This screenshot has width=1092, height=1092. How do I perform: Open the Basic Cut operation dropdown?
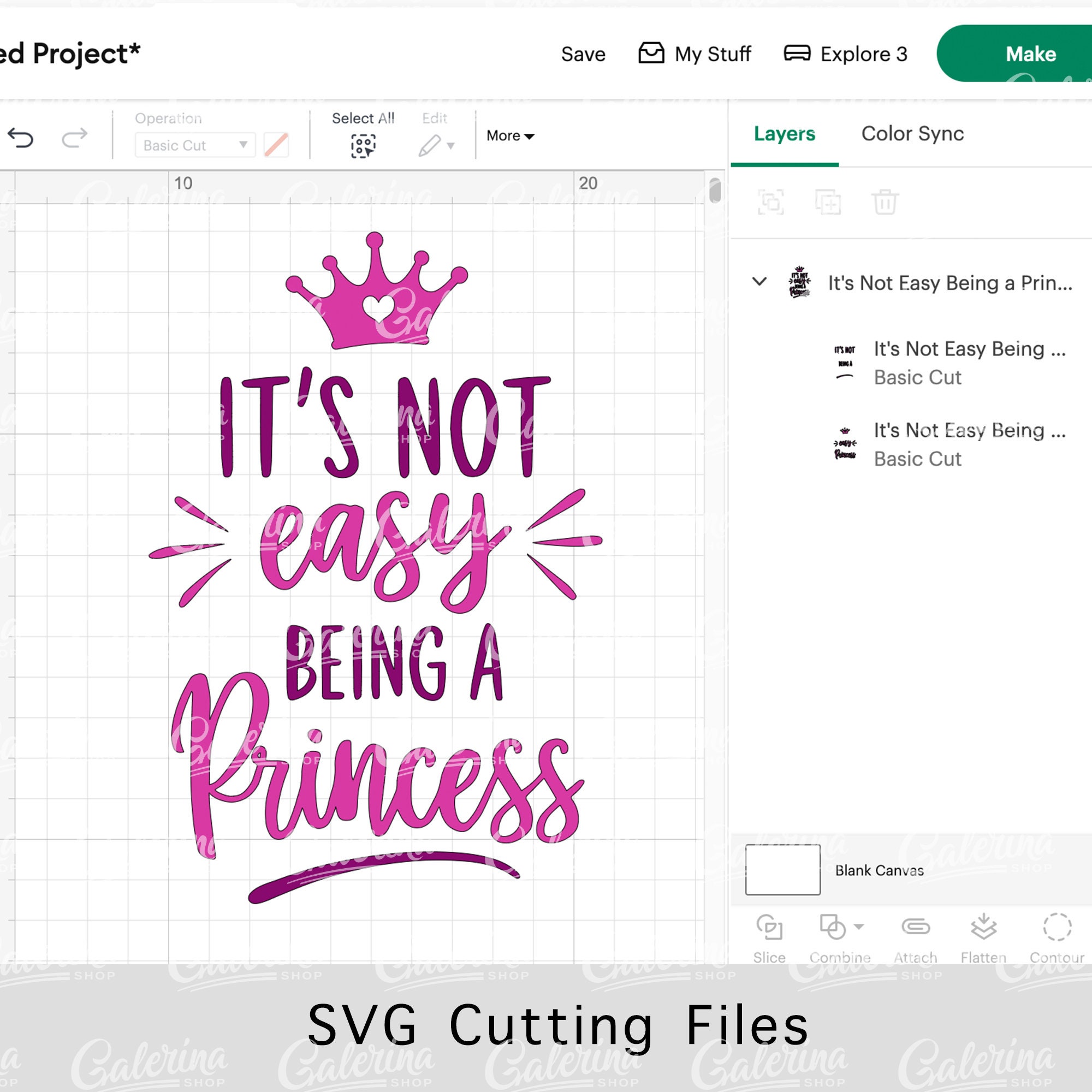pos(194,145)
